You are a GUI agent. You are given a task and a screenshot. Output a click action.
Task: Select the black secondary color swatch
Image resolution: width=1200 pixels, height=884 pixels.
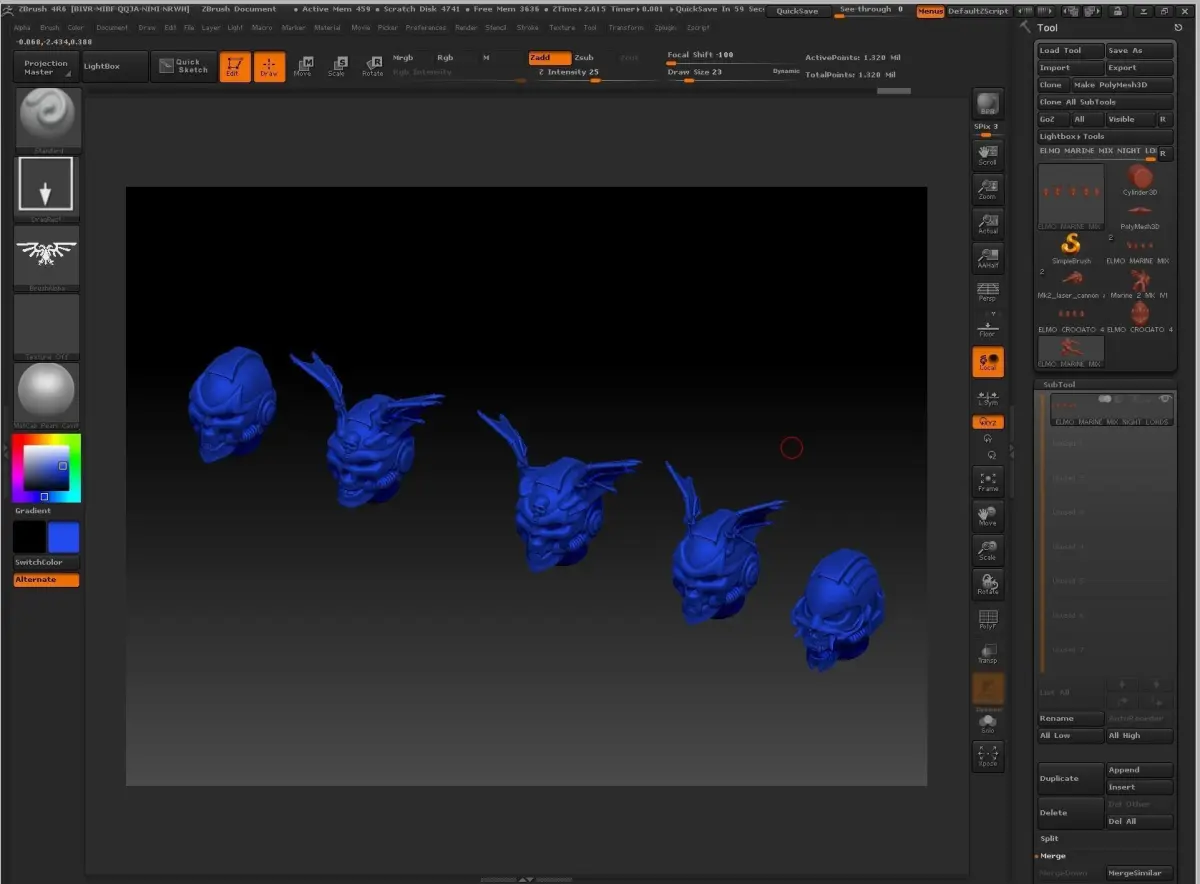tap(29, 538)
